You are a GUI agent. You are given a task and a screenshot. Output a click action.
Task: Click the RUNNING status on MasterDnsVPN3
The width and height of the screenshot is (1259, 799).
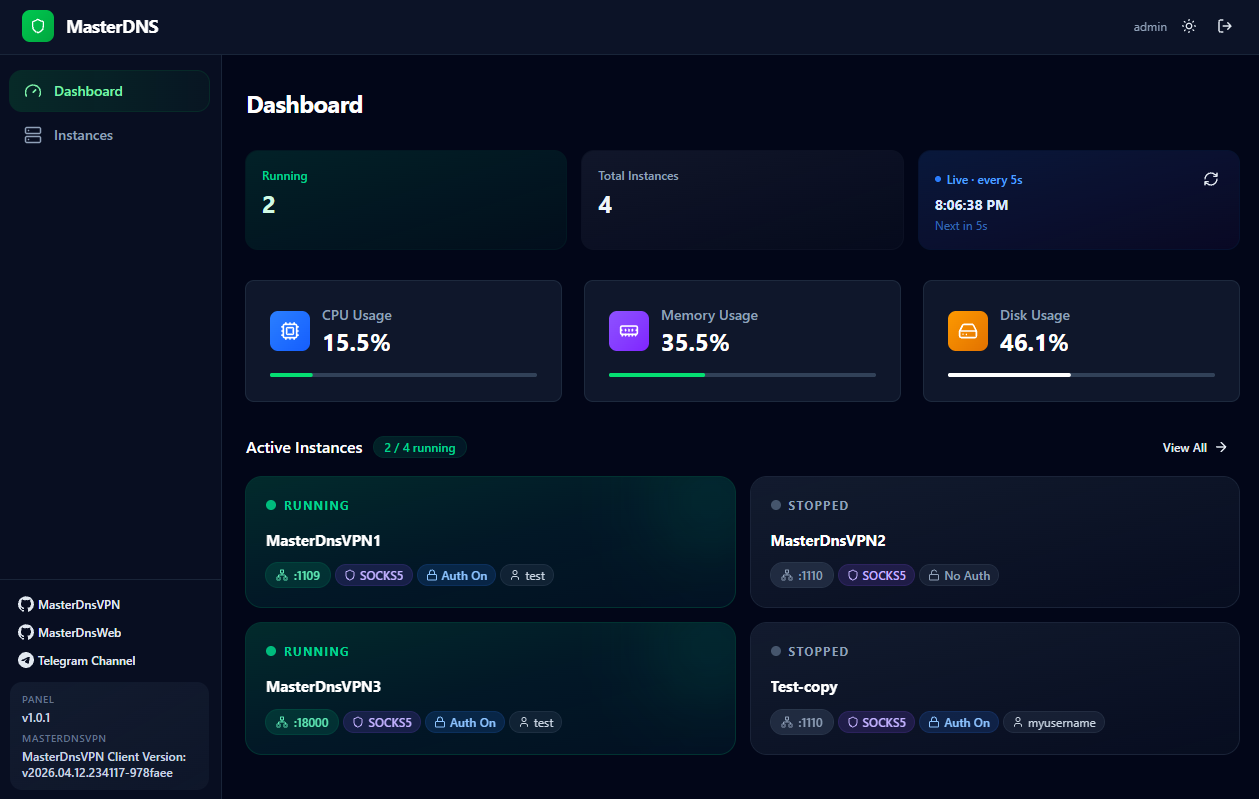(x=308, y=652)
